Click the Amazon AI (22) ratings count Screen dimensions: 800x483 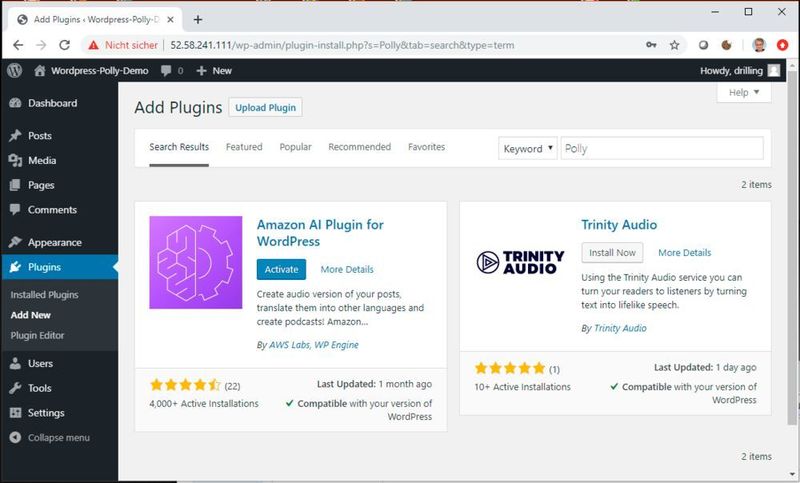coord(232,386)
